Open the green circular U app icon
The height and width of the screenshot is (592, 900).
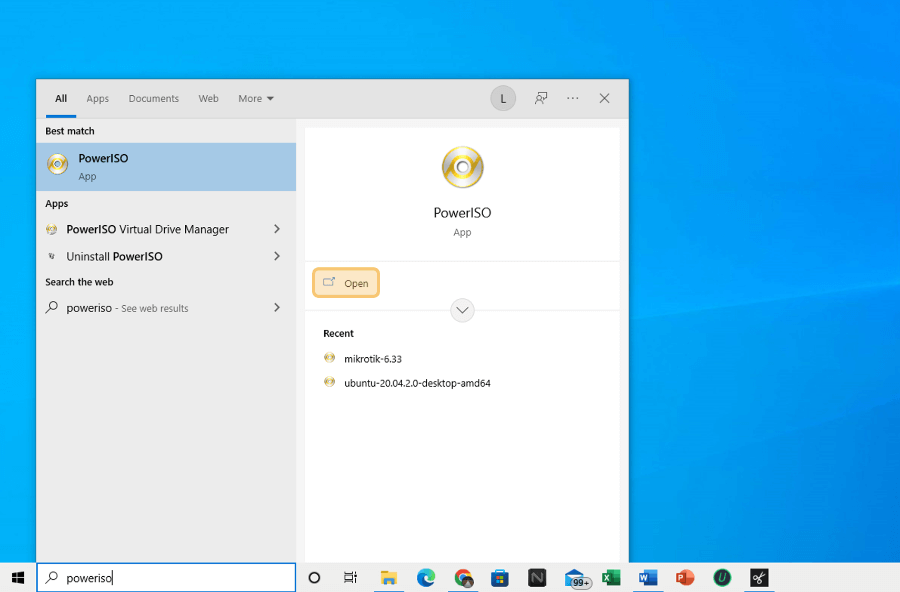click(x=722, y=578)
